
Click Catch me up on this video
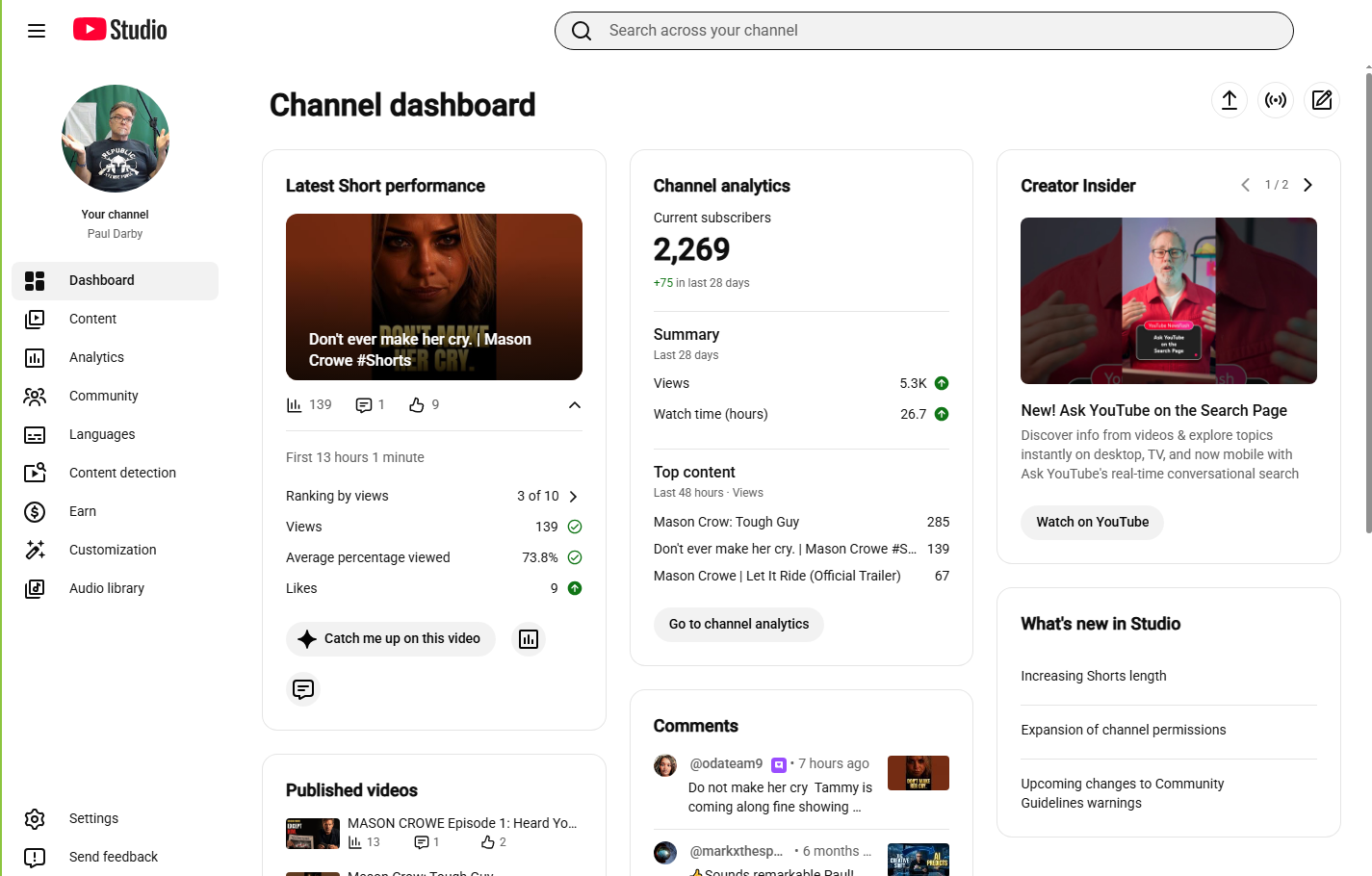(391, 639)
